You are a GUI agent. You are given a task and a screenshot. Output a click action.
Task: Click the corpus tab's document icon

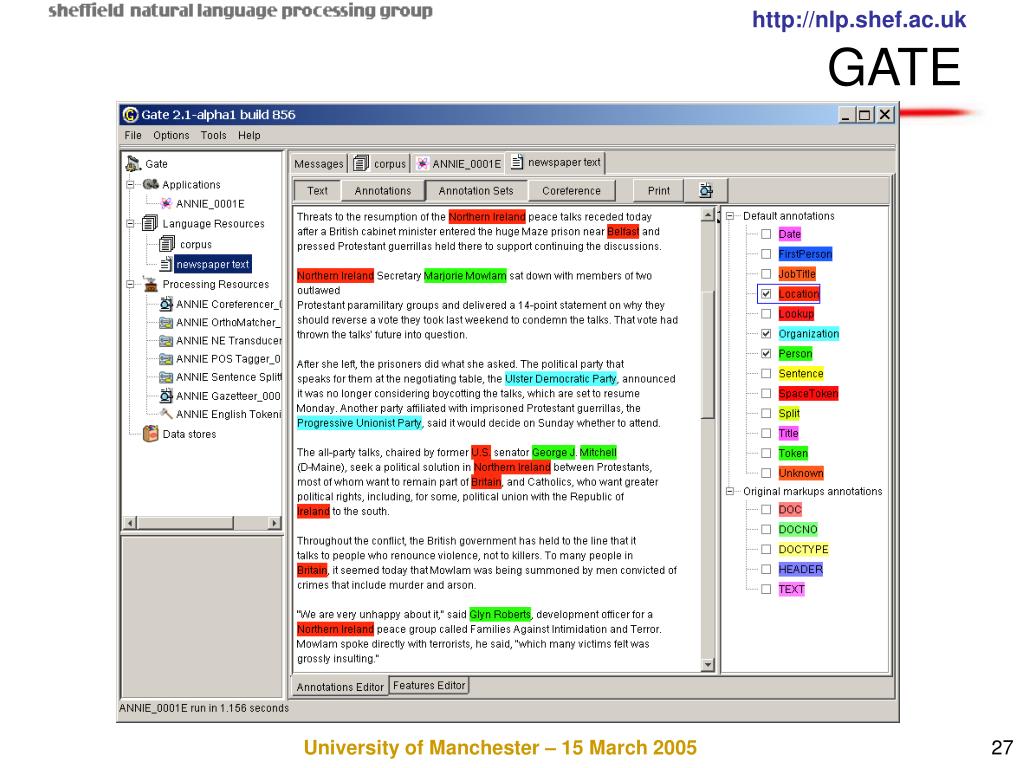(x=360, y=163)
